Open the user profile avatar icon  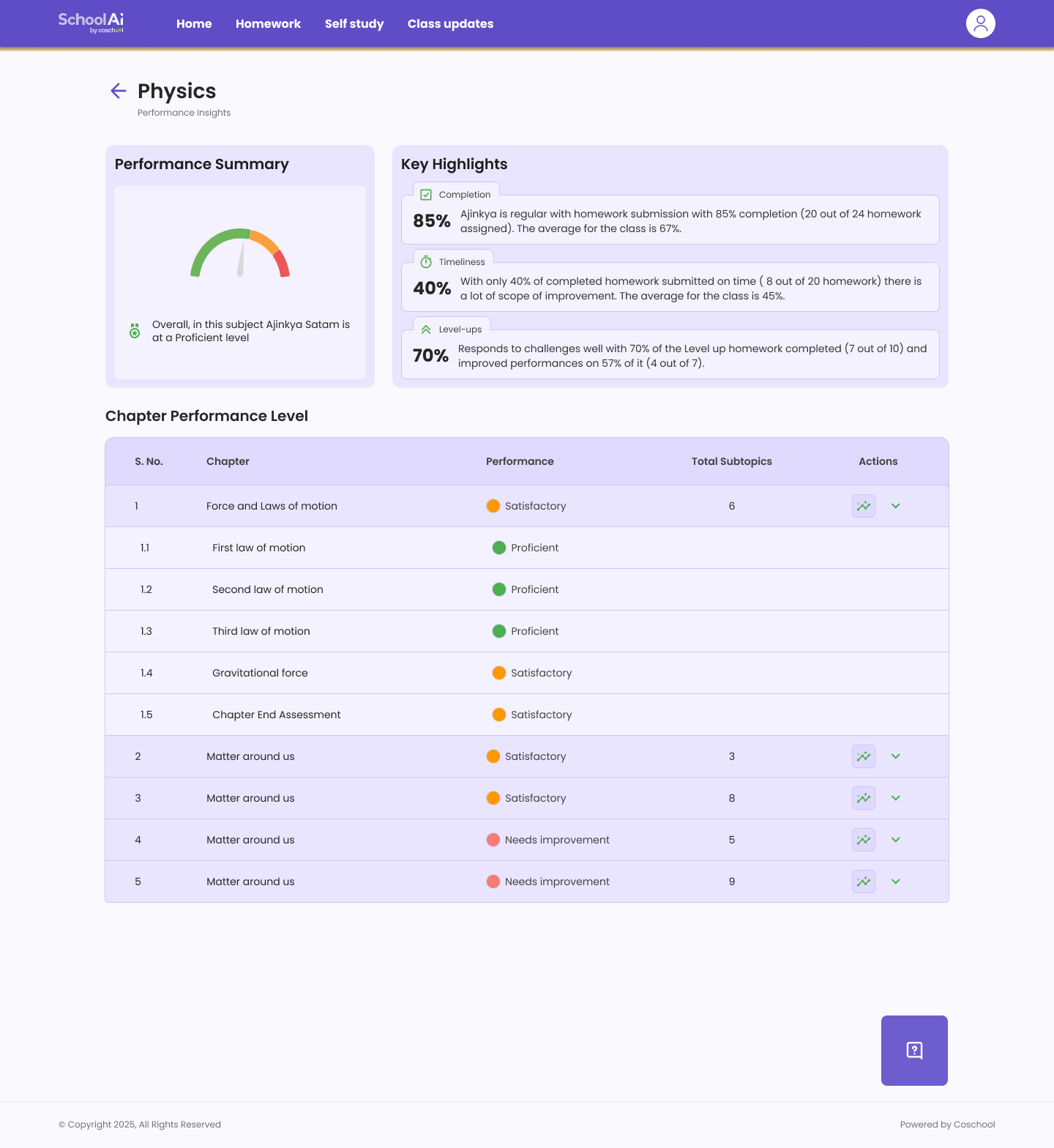981,23
